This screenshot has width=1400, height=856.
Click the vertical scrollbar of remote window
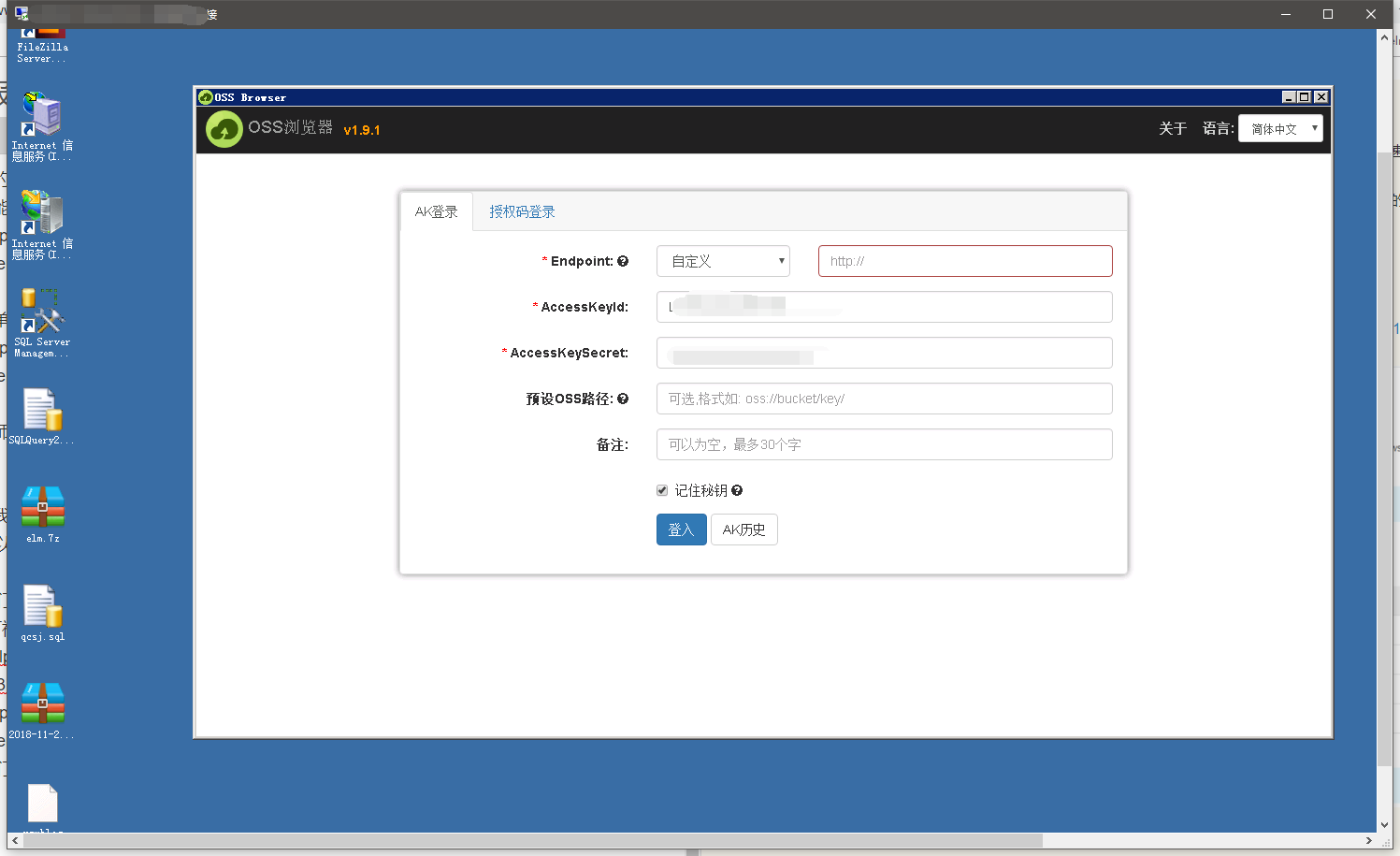tap(1384, 458)
